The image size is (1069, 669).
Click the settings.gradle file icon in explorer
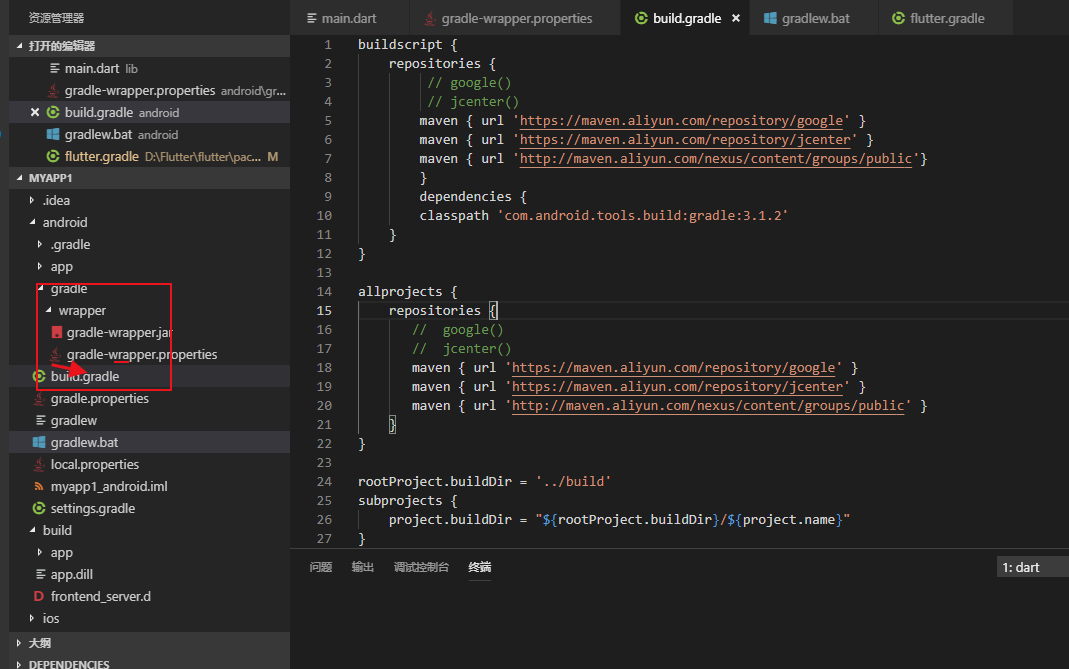pyautogui.click(x=39, y=508)
